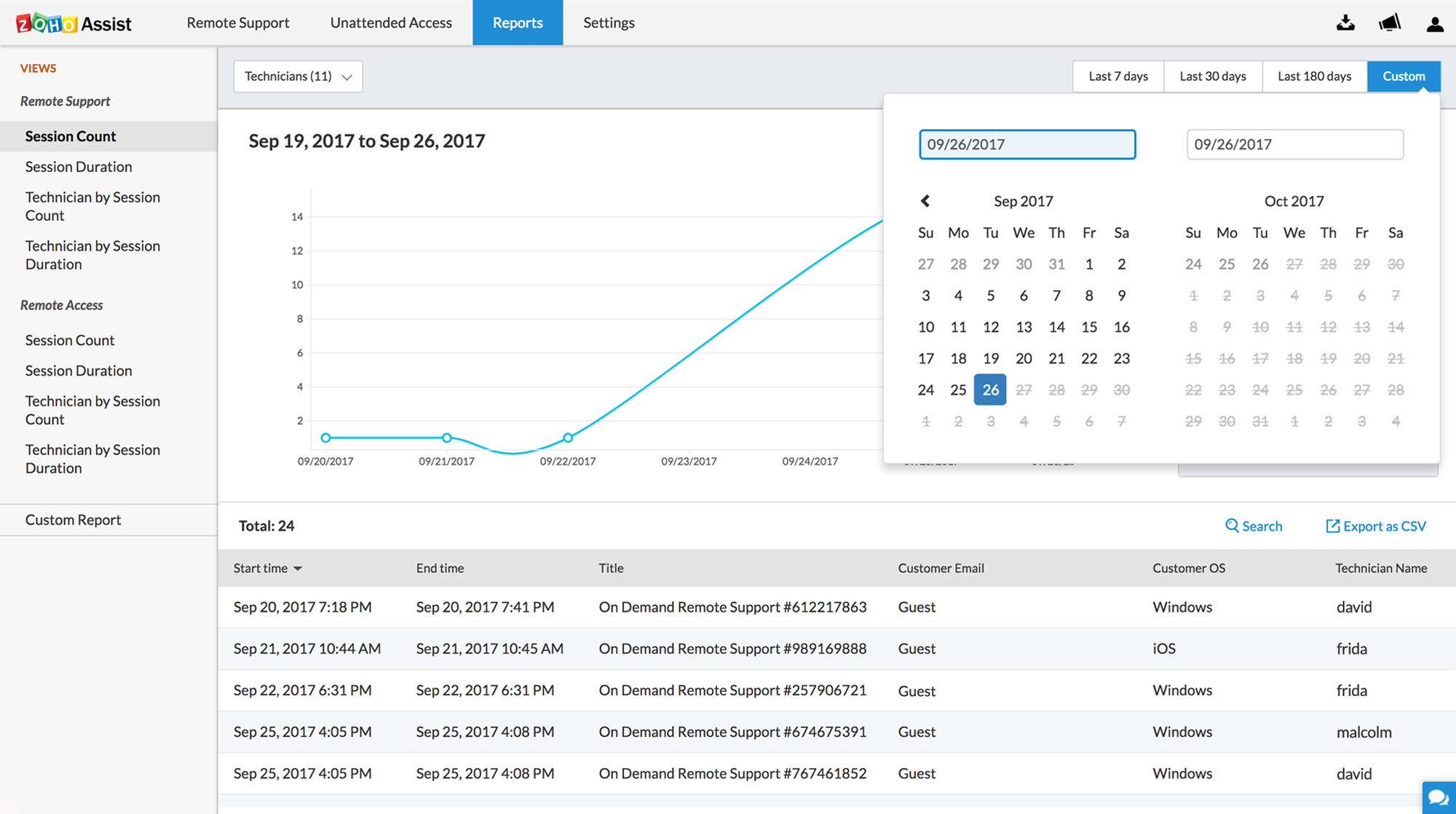Open Session Duration under Remote Support
1456x814 pixels.
79,167
